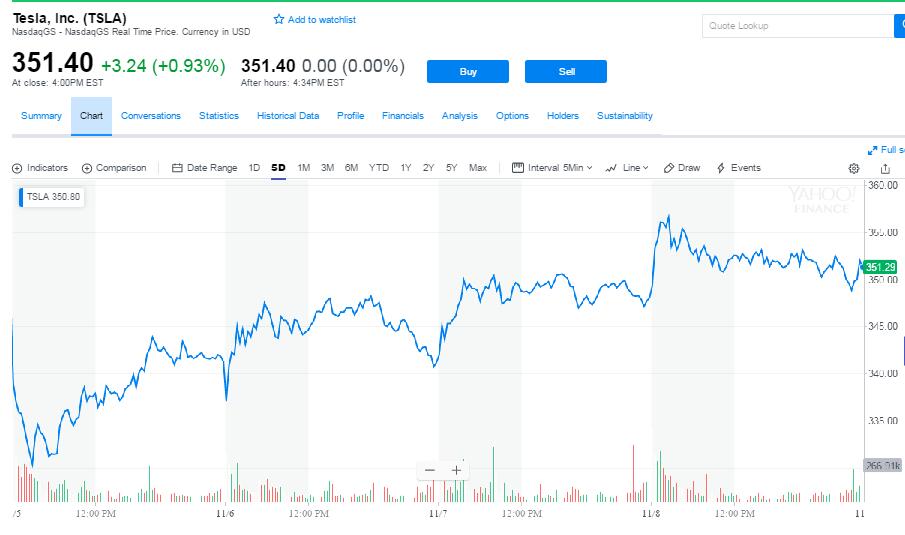The width and height of the screenshot is (905, 535).
Task: Set chart range to YTD
Action: point(379,168)
